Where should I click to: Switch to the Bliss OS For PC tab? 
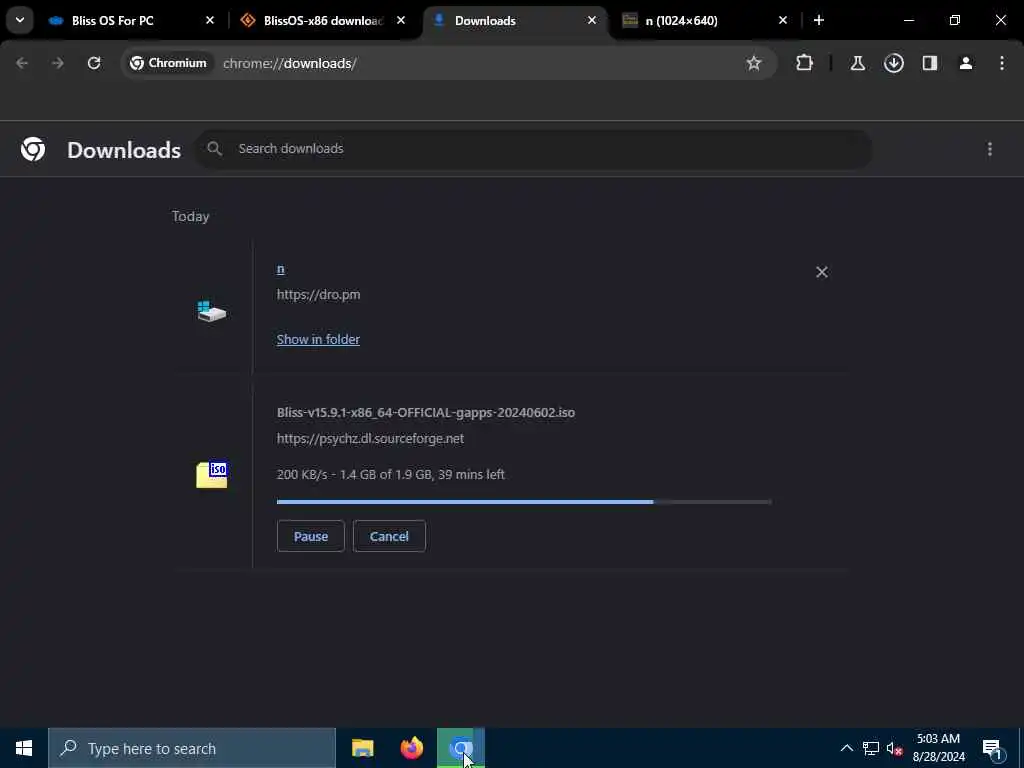coord(131,20)
